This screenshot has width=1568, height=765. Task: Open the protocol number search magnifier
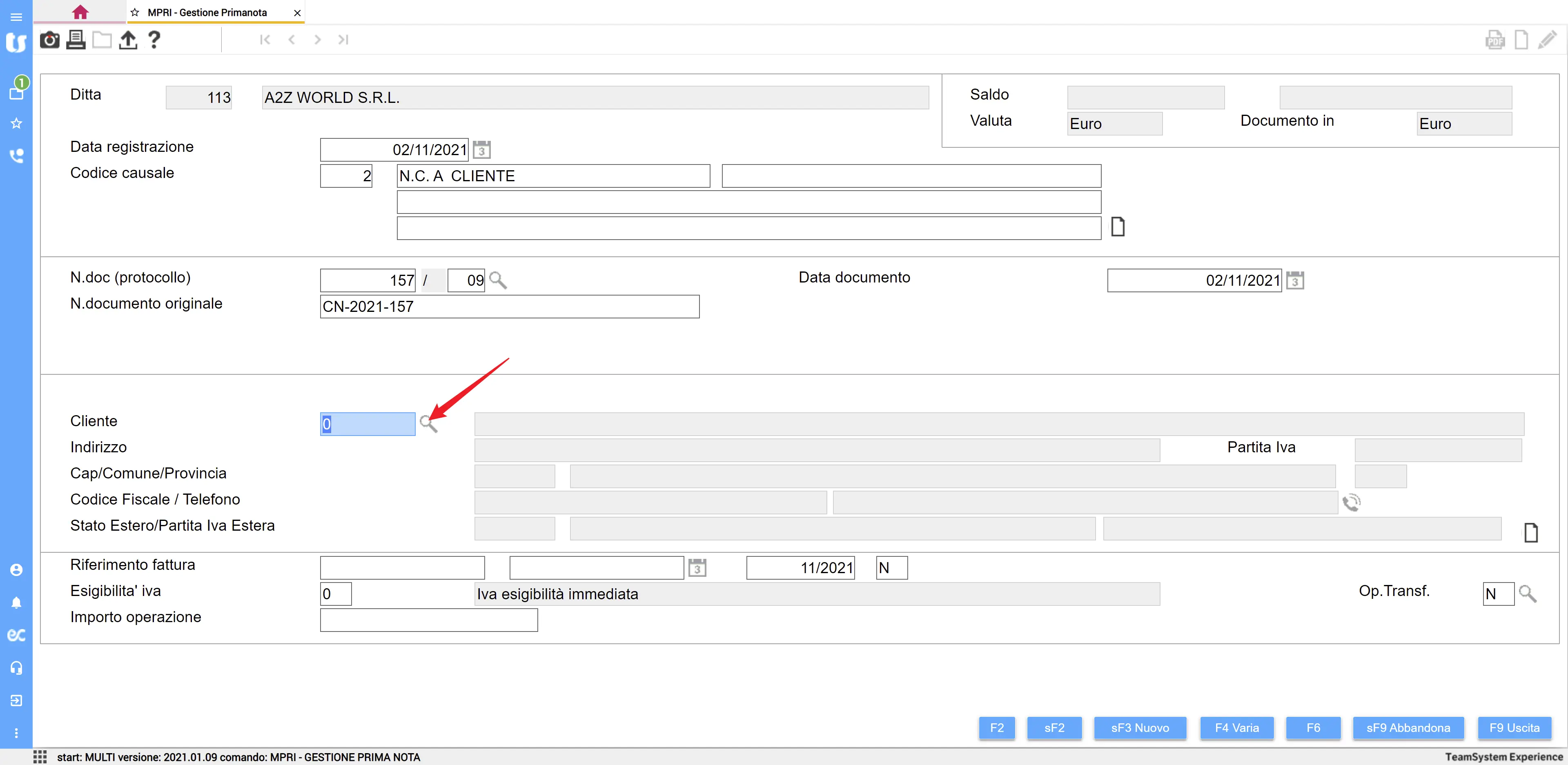[x=497, y=280]
